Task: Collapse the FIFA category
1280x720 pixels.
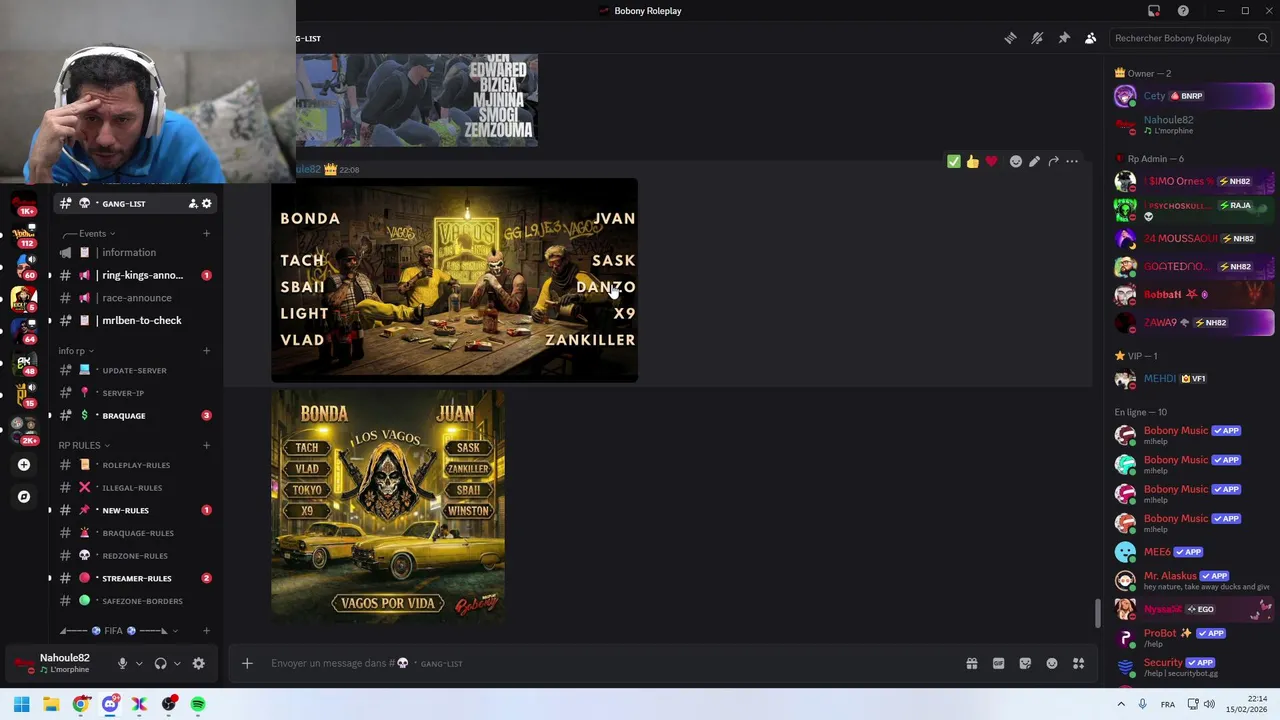Action: (x=119, y=631)
